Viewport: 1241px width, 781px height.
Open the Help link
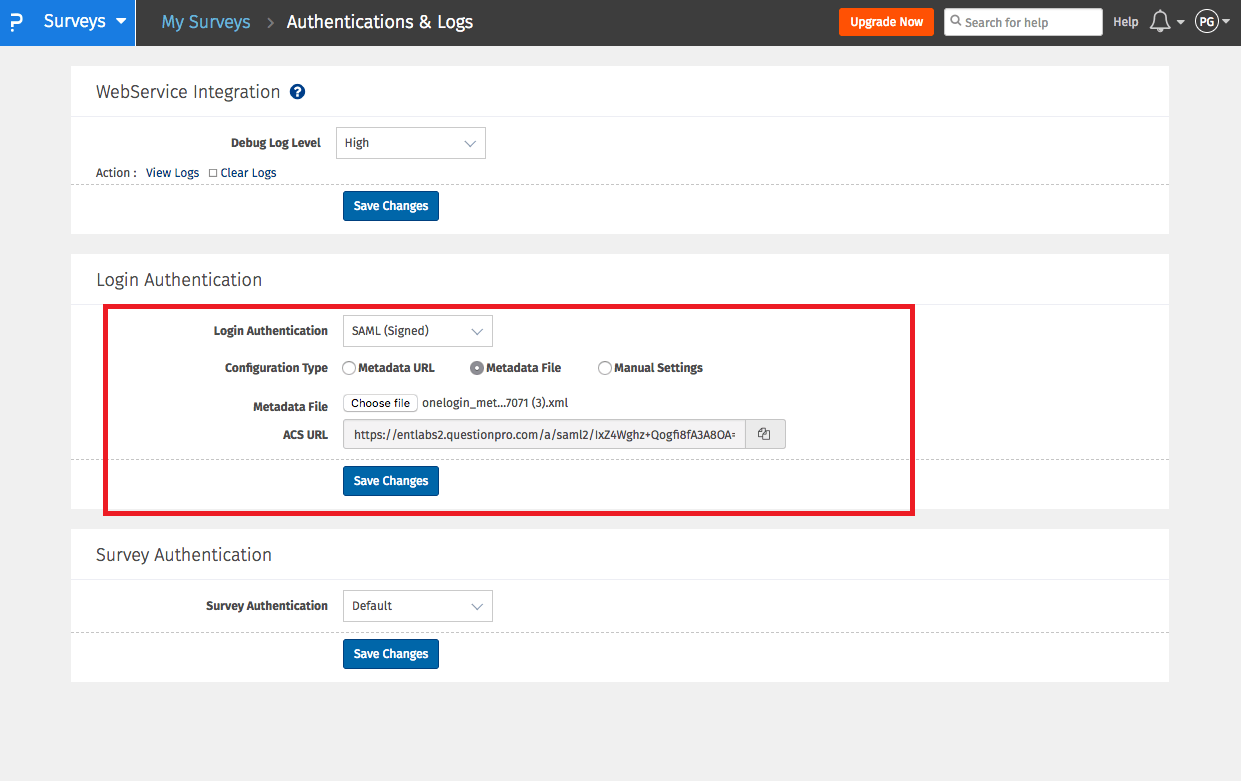tap(1126, 22)
